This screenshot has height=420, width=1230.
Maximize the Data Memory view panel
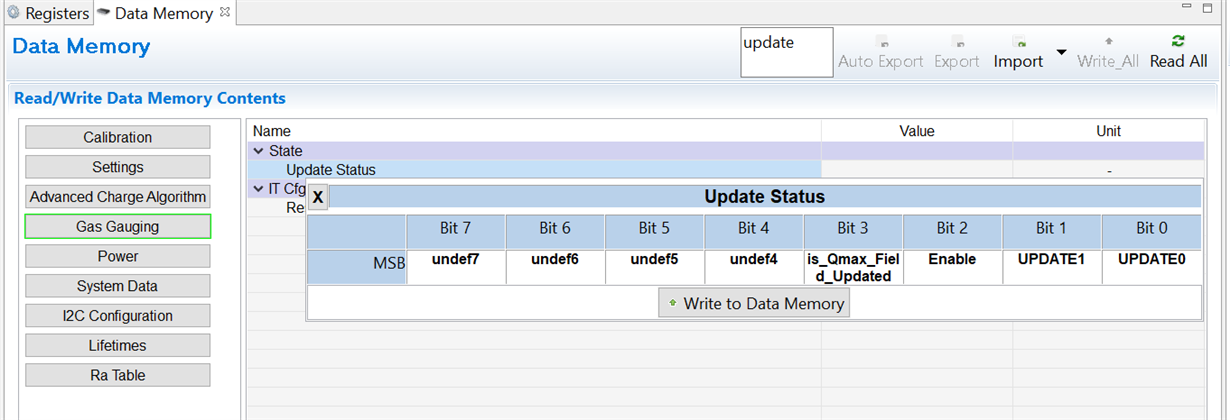[x=1208, y=8]
